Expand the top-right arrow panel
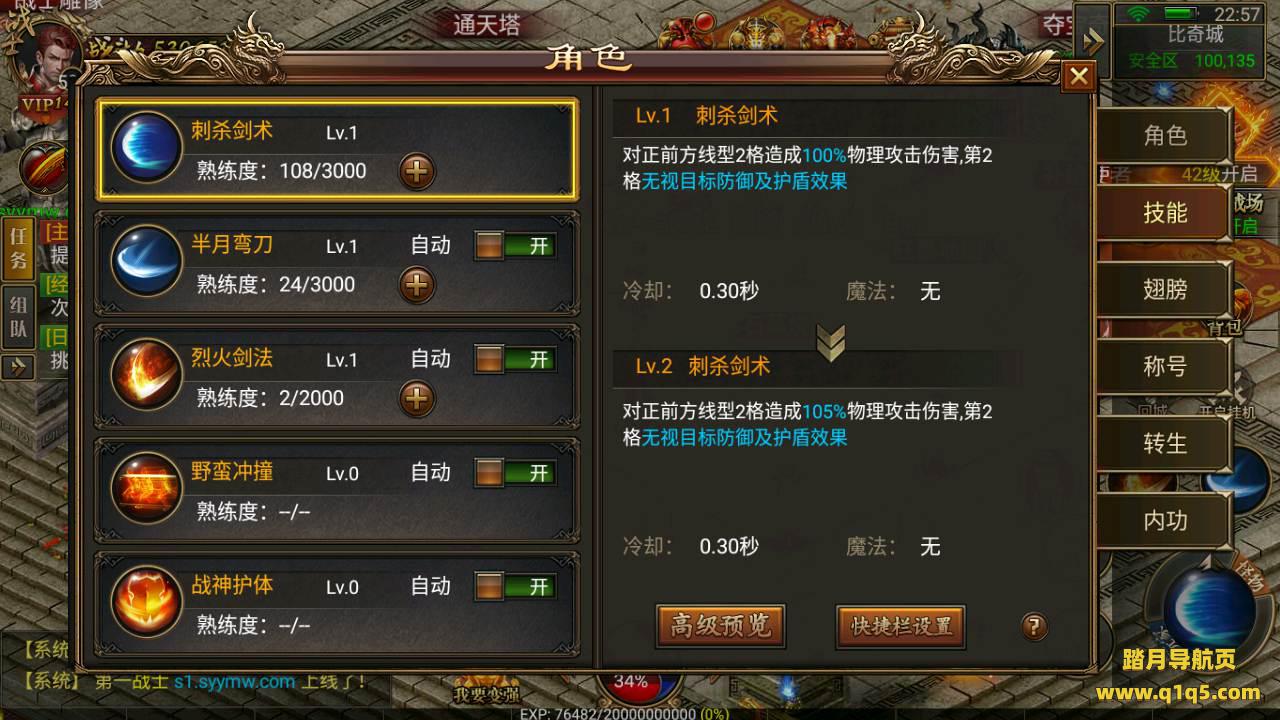This screenshot has width=1280, height=720. pyautogui.click(x=1092, y=40)
